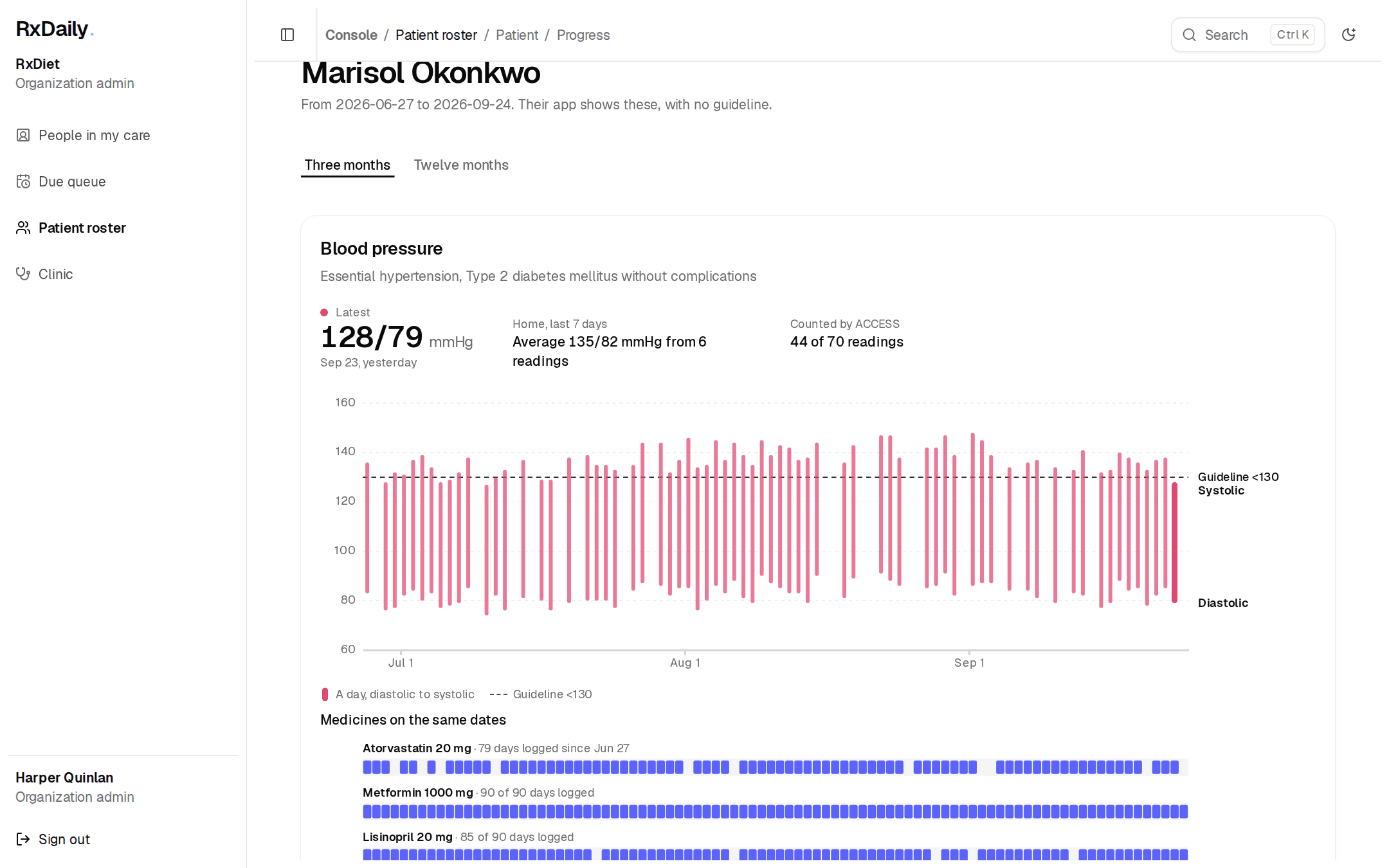Image resolution: width=1389 pixels, height=868 pixels.
Task: Click the Sign out arrow icon
Action: coord(23,839)
